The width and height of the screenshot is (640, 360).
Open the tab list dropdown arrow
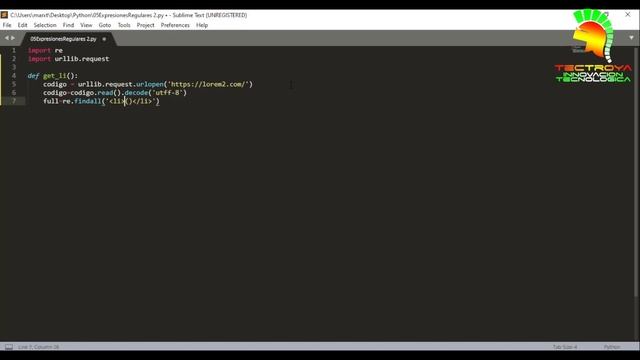point(631,38)
